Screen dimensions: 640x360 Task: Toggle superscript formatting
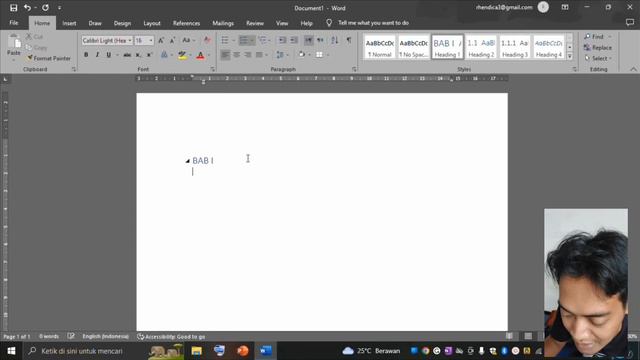[x=149, y=55]
